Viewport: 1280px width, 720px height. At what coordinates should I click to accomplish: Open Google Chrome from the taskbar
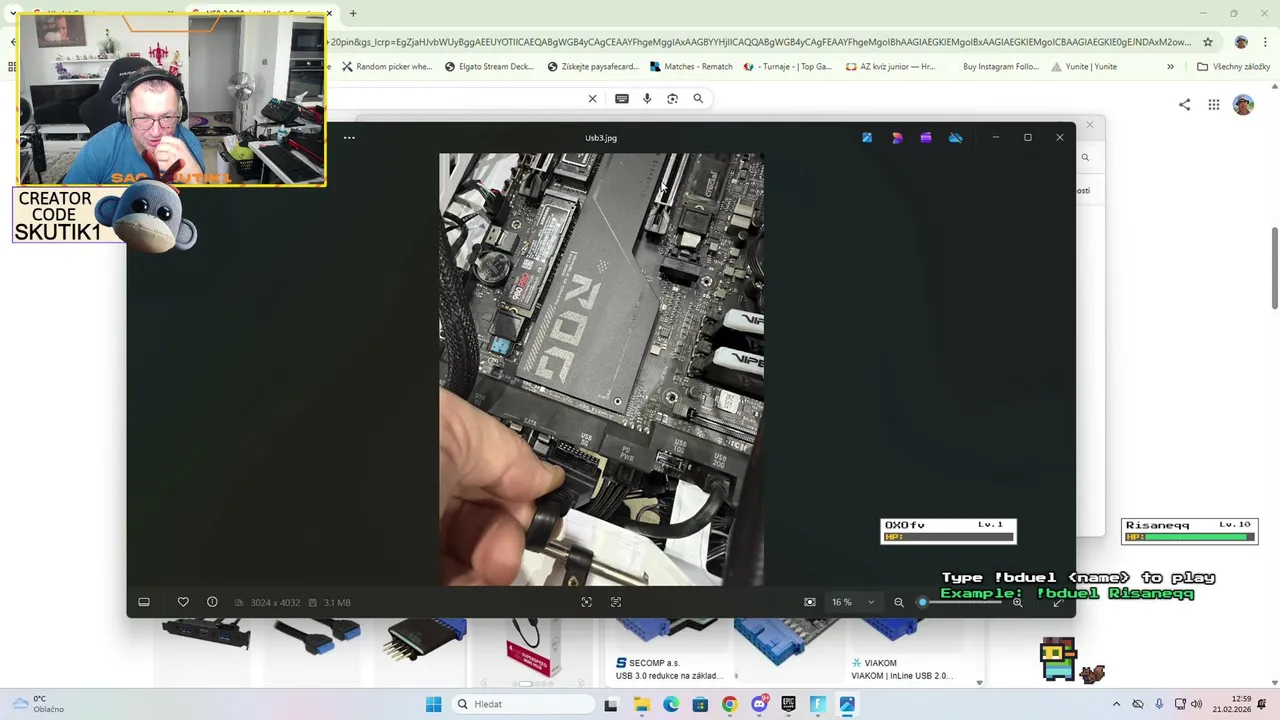tap(729, 704)
